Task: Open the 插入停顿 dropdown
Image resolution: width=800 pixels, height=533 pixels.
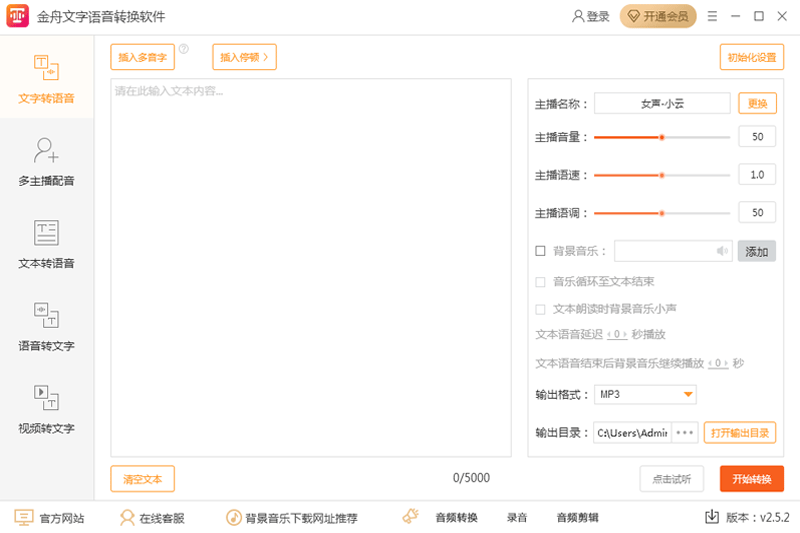Action: (x=244, y=57)
